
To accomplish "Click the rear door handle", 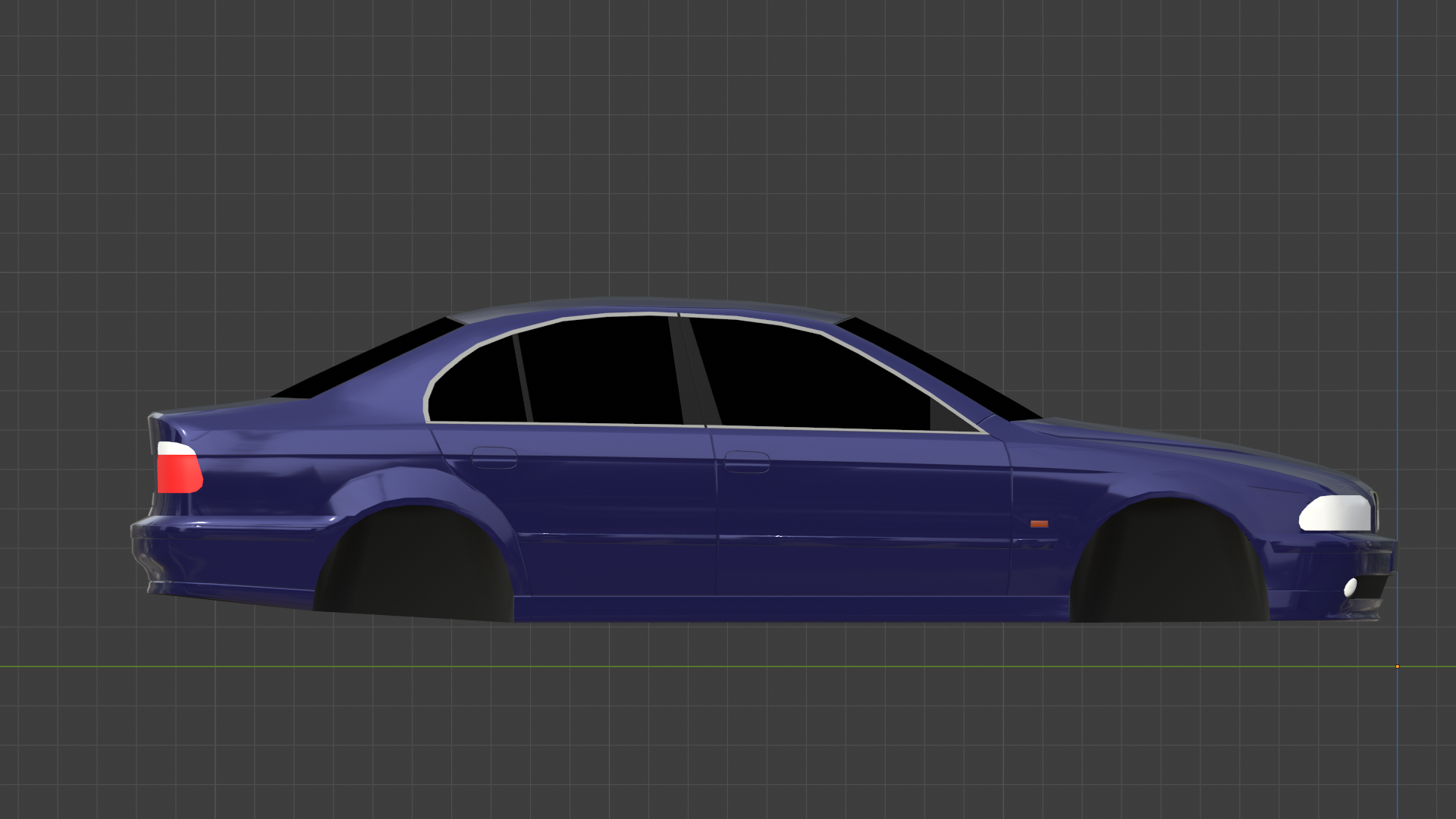I will [x=494, y=457].
